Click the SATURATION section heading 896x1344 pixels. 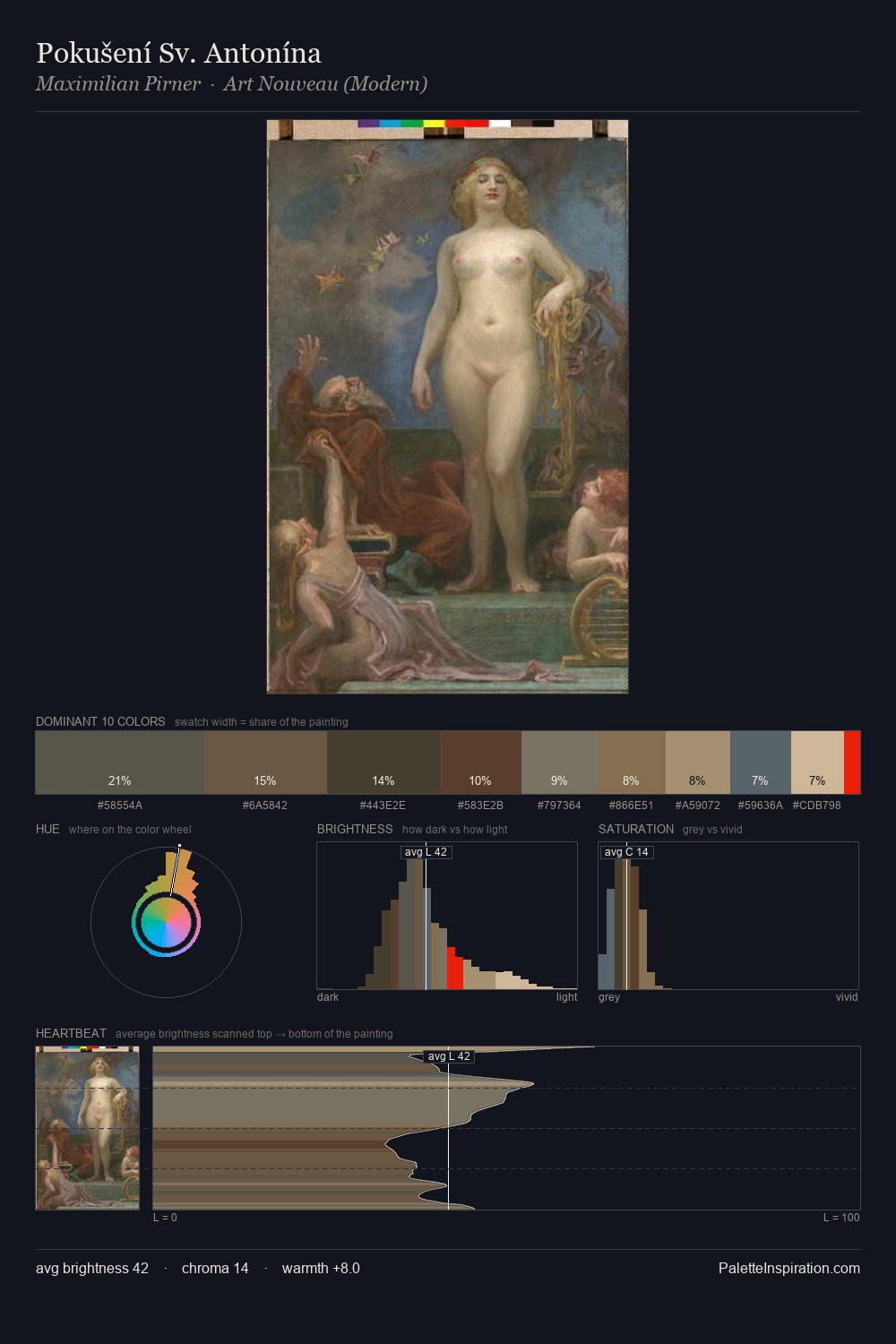pos(636,829)
